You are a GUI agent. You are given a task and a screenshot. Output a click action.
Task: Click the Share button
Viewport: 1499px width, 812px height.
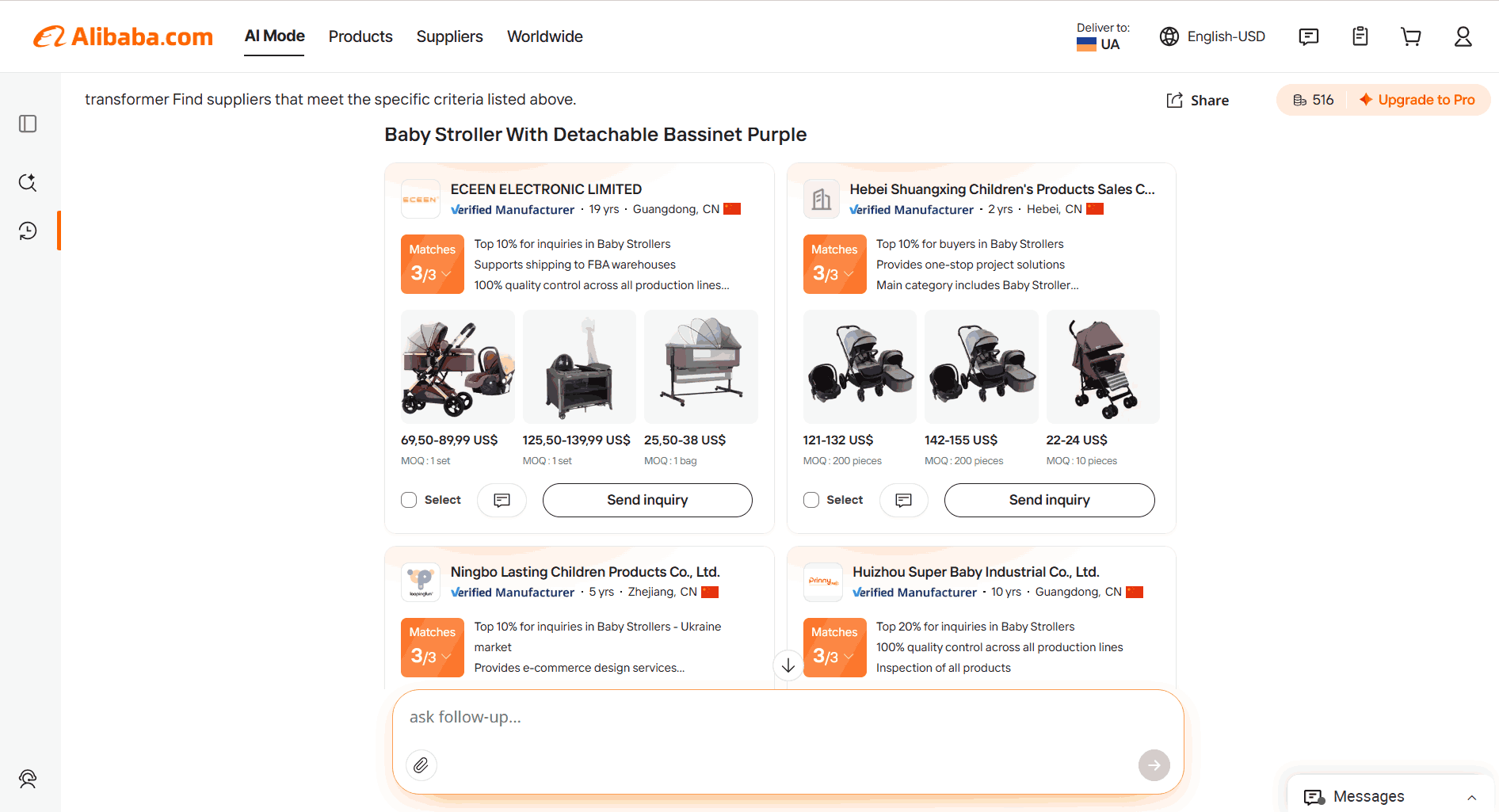pyautogui.click(x=1198, y=100)
